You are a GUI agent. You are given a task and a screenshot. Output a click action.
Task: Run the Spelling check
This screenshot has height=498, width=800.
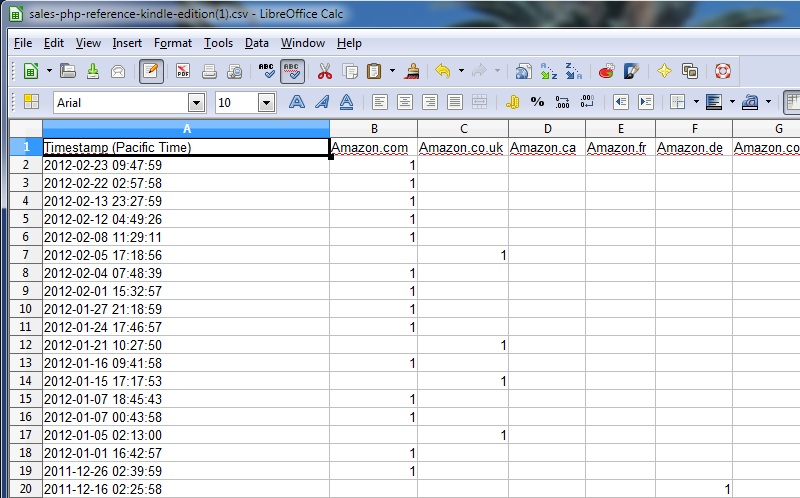pyautogui.click(x=266, y=71)
